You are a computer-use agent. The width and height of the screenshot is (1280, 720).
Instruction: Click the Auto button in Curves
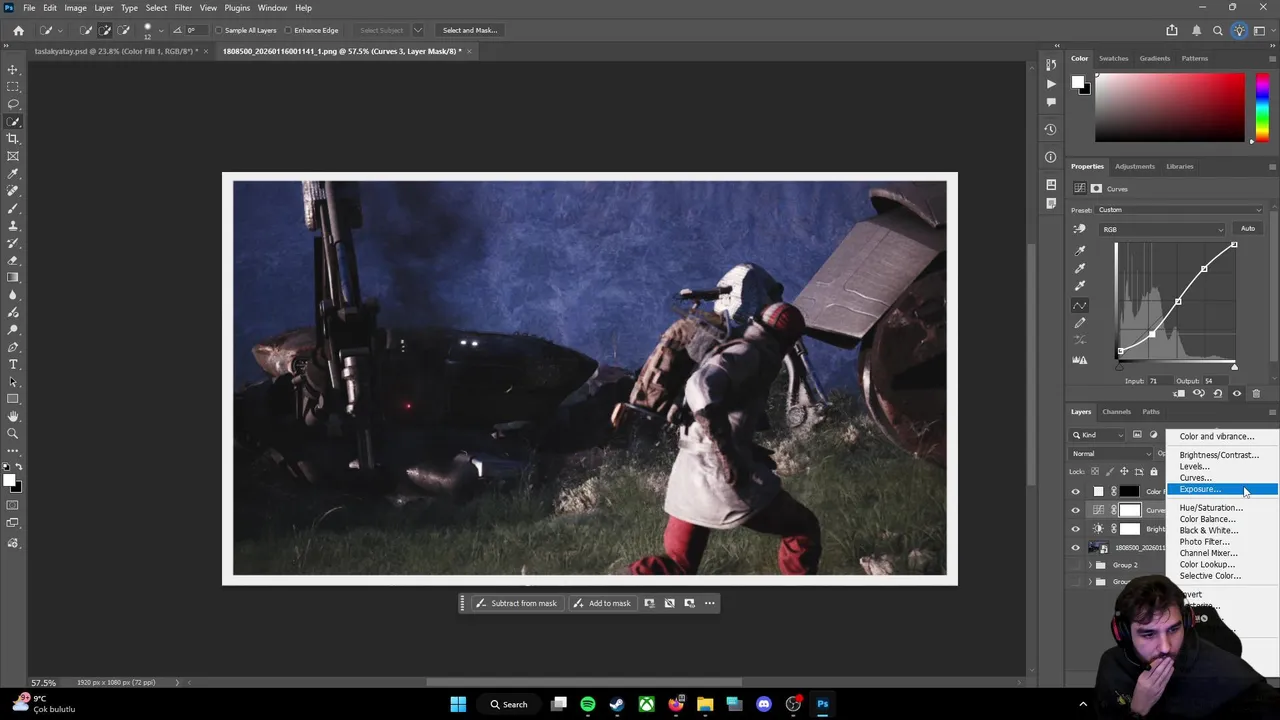pos(1248,229)
